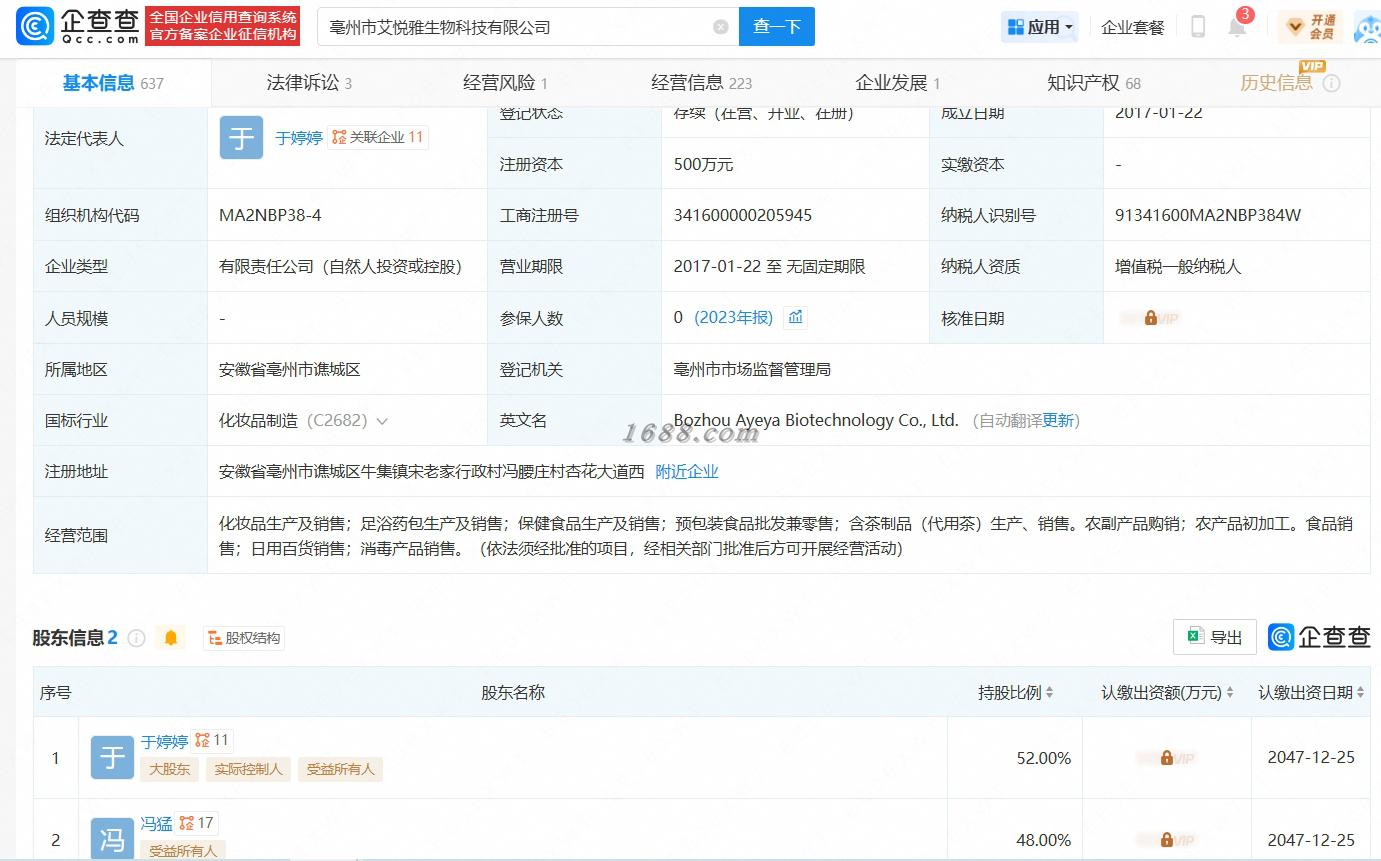Click the 查一下 search button

pos(777,27)
